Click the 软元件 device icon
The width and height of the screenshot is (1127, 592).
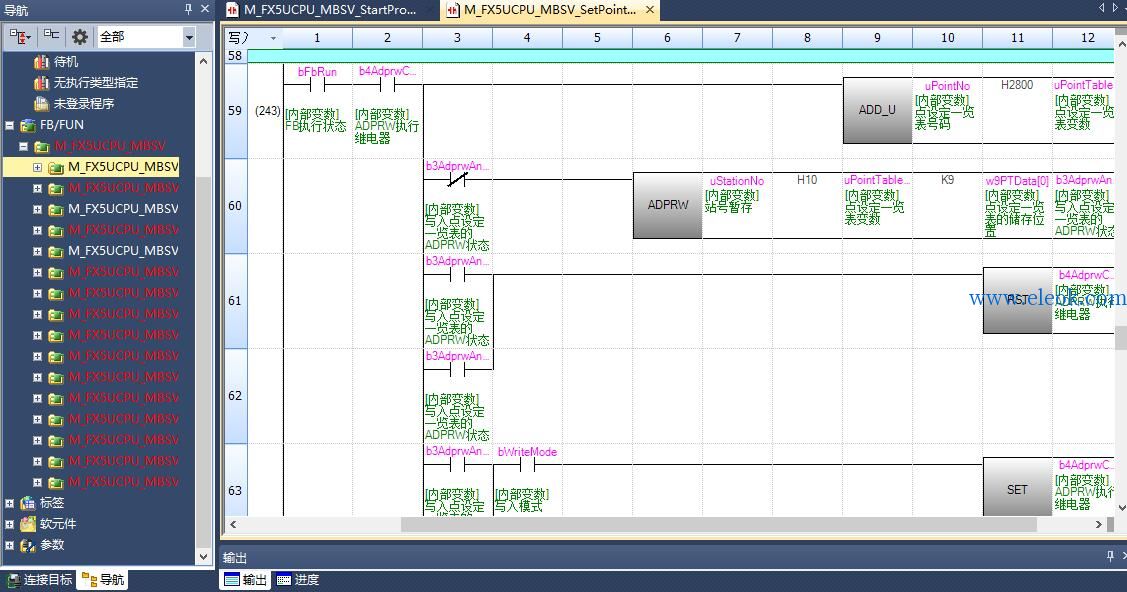[x=28, y=524]
